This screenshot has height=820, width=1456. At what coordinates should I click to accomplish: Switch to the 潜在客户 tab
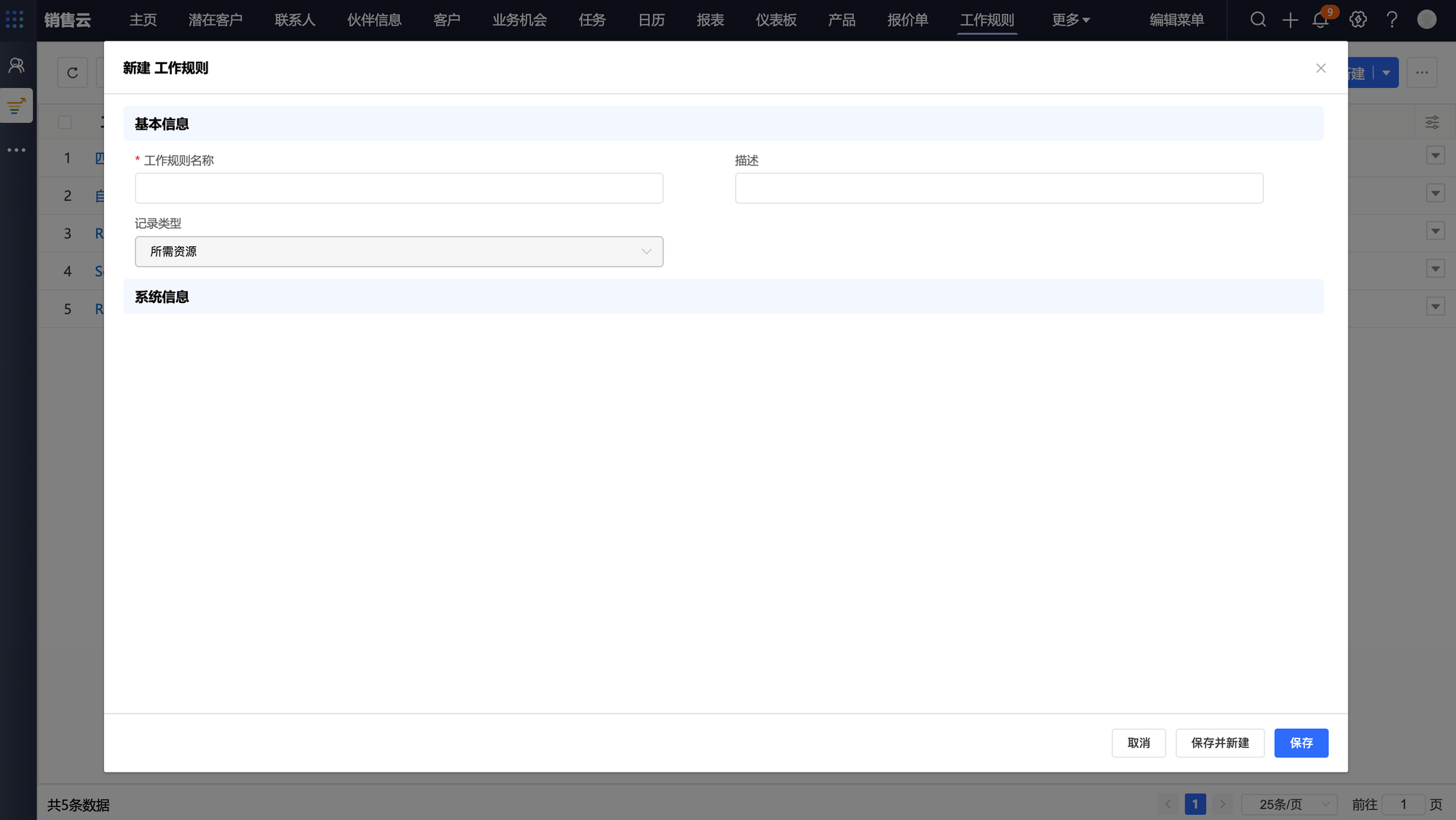(215, 20)
